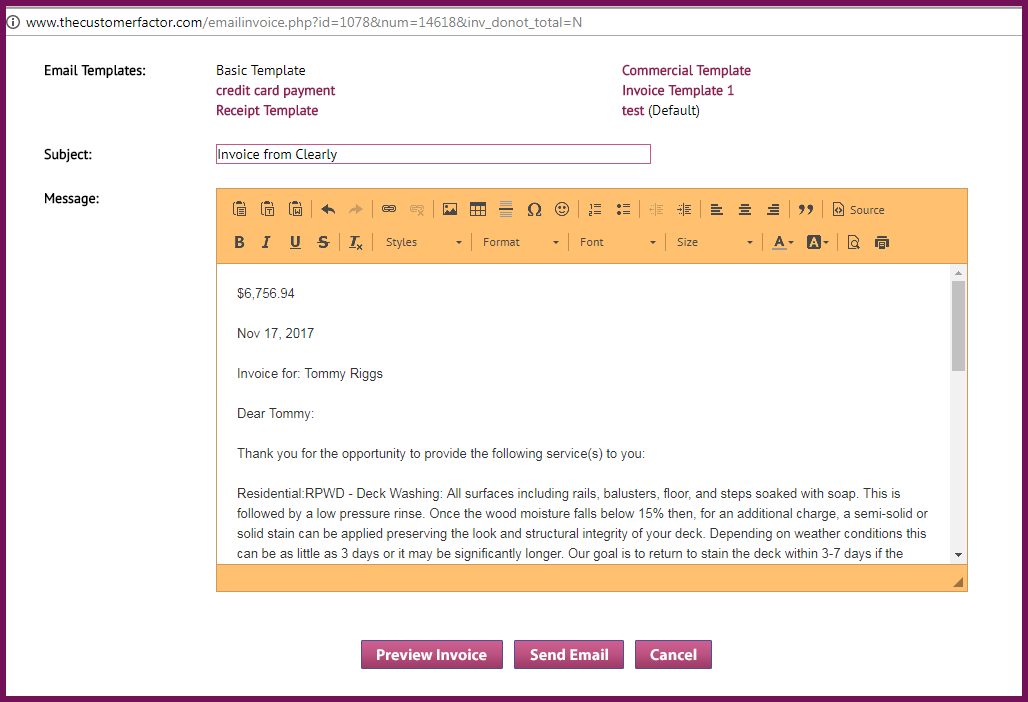Viewport: 1028px width, 702px height.
Task: Undo the last edit
Action: point(329,209)
